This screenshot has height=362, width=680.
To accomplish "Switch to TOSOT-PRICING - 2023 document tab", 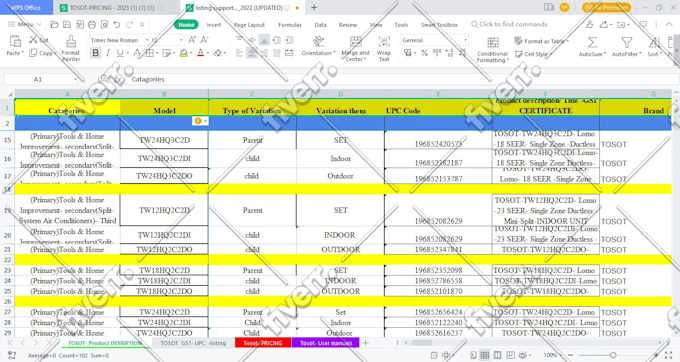I will point(112,8).
